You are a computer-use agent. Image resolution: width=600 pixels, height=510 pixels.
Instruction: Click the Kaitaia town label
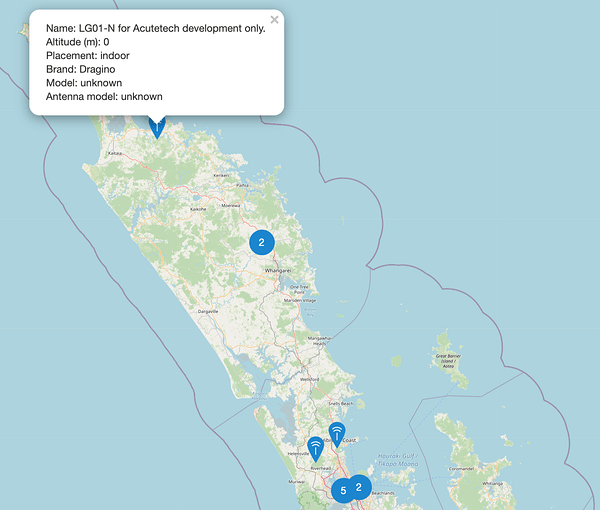click(x=115, y=153)
